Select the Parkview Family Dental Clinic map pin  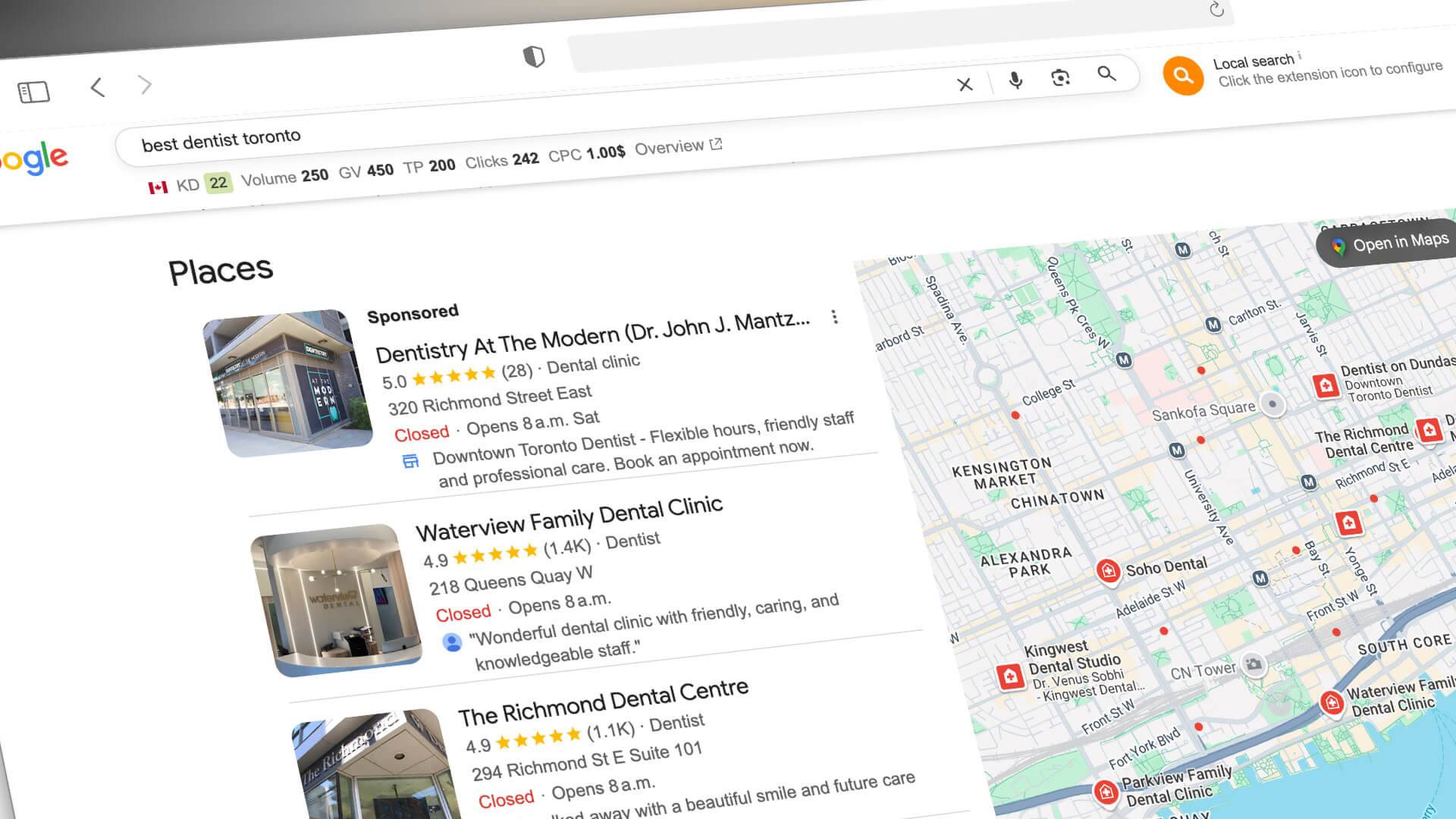1106,792
